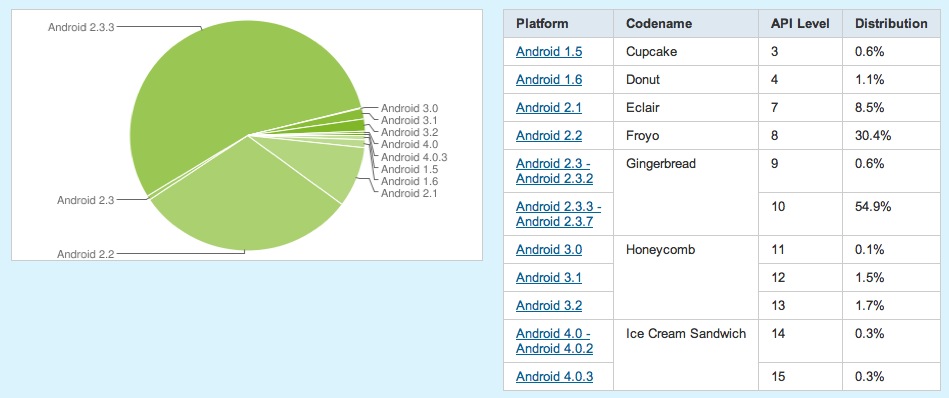Open the Android 3.0 platform link

(x=549, y=249)
